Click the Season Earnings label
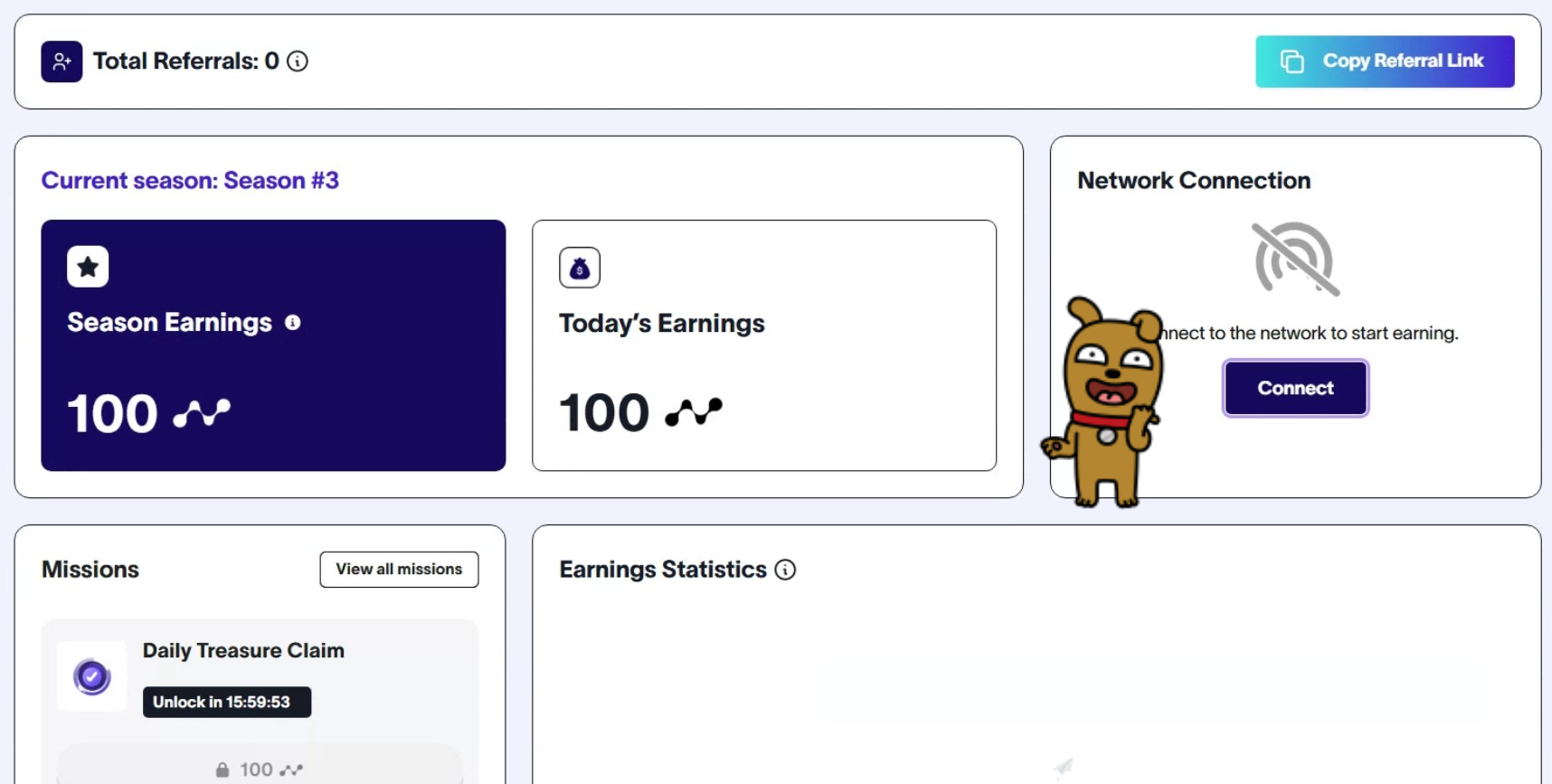 click(170, 323)
